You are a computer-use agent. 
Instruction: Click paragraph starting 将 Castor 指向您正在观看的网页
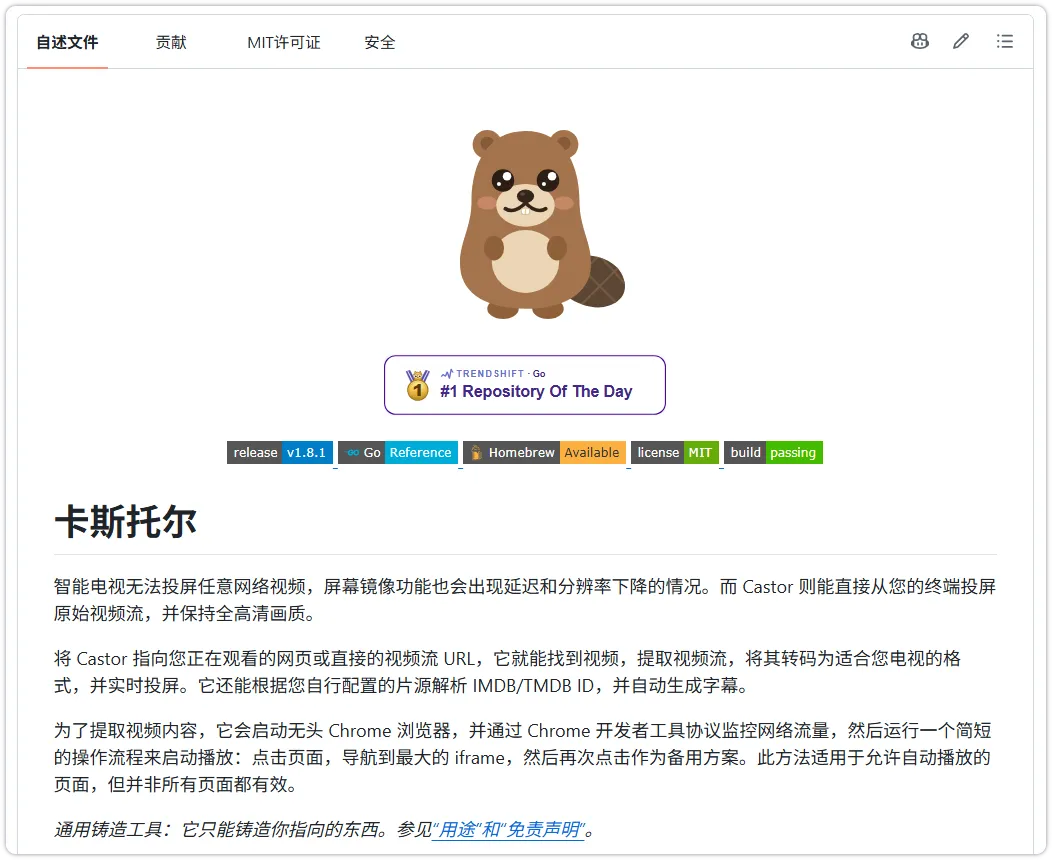508,671
